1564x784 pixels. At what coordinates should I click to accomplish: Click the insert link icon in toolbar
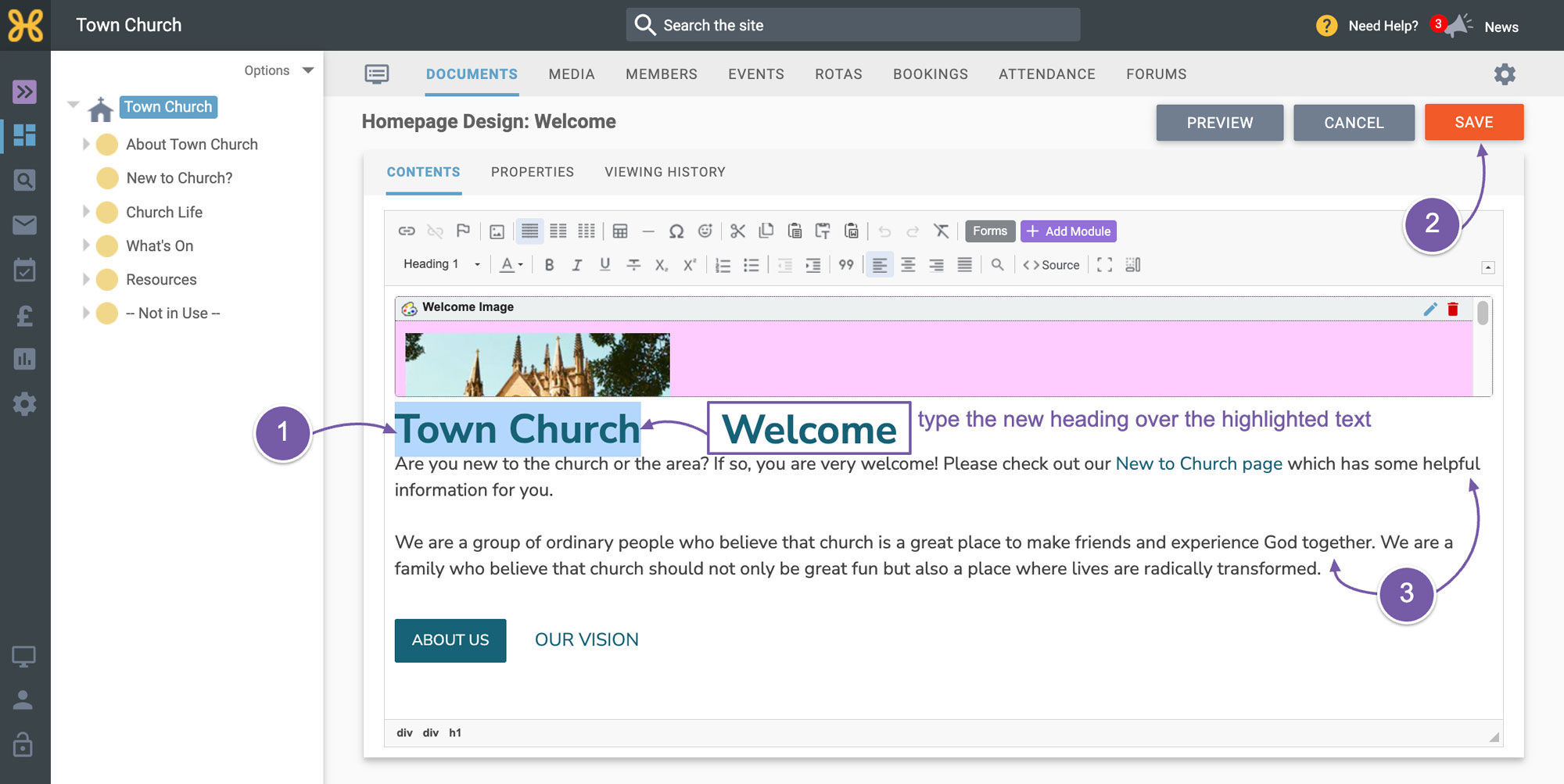coord(406,231)
